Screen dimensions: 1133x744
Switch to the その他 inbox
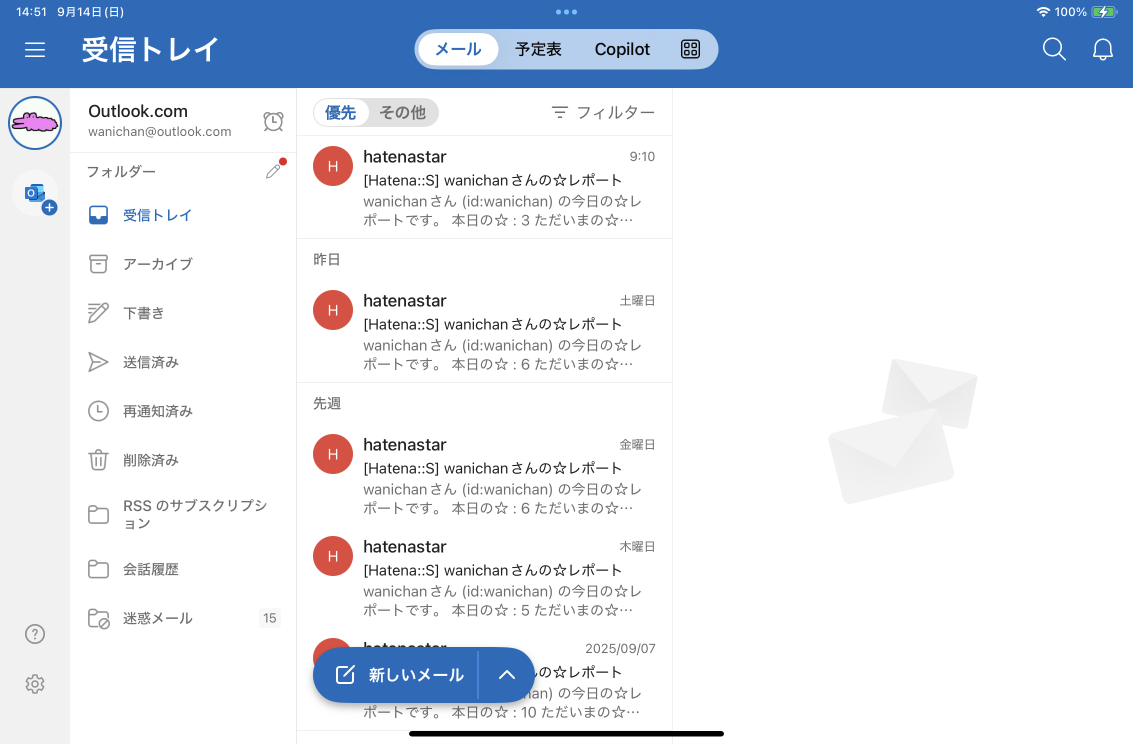pyautogui.click(x=402, y=113)
